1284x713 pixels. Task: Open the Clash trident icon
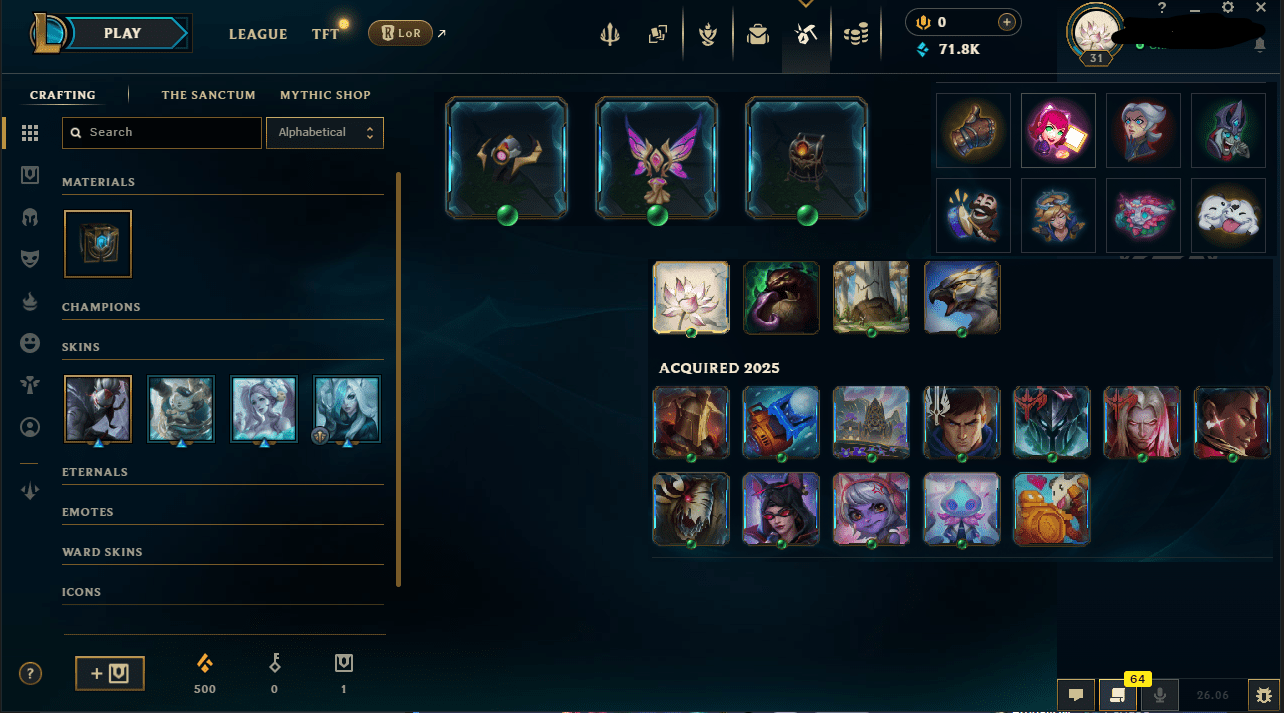pos(610,35)
